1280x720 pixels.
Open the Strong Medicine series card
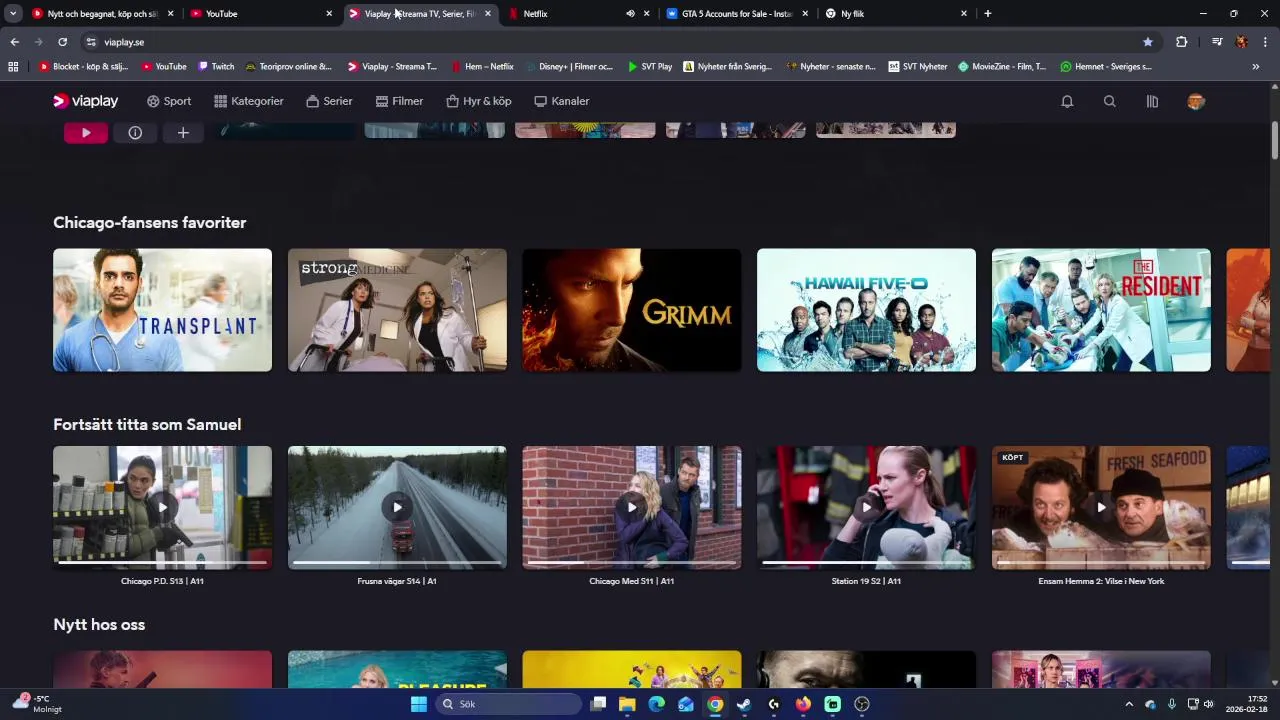(x=397, y=310)
